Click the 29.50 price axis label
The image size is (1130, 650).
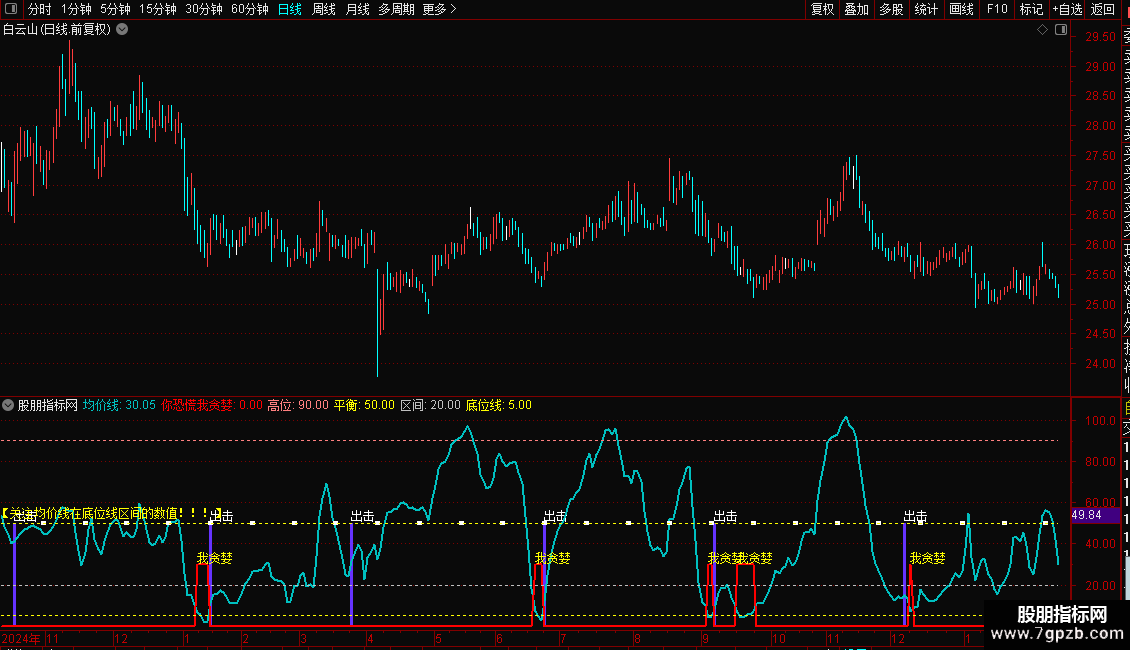1100,37
